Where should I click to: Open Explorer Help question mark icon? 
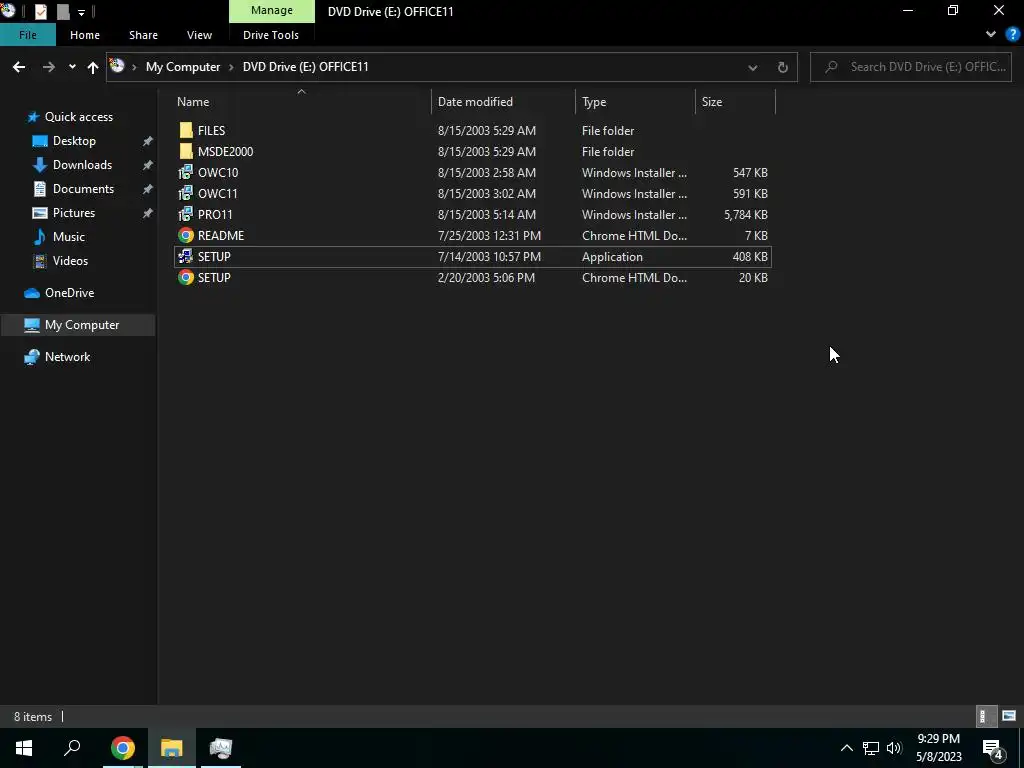pos(1013,35)
